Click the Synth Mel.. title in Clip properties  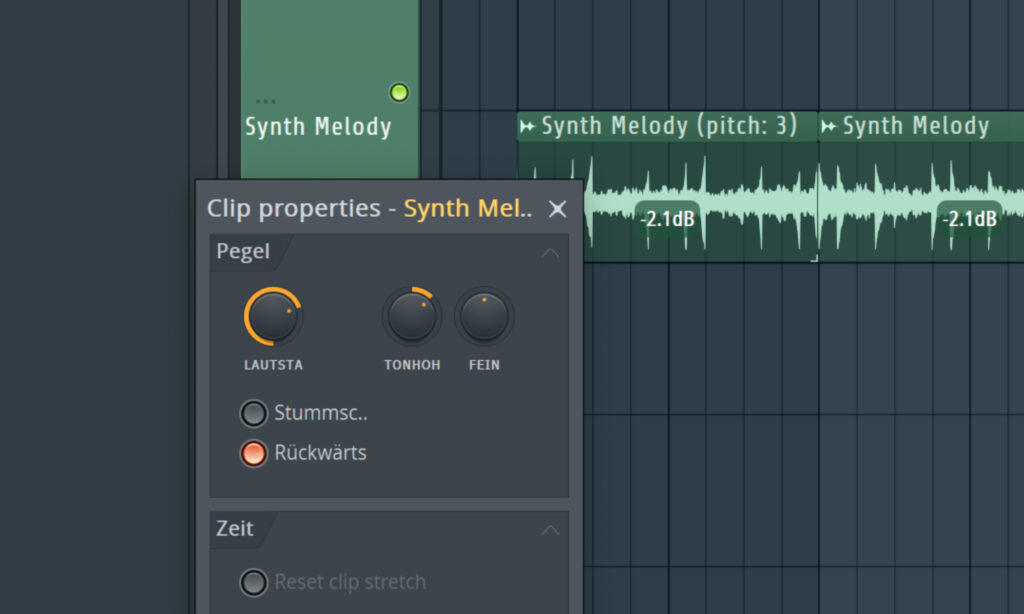pyautogui.click(x=468, y=208)
